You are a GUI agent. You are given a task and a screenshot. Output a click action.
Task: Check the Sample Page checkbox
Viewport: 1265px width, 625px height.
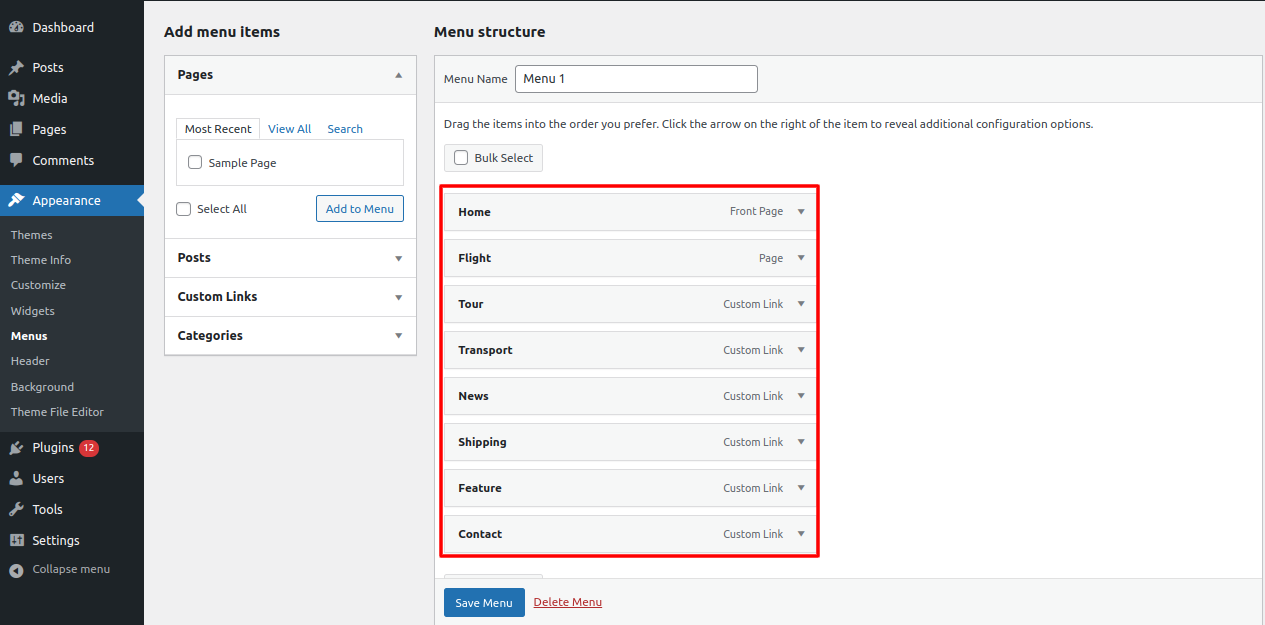195,163
